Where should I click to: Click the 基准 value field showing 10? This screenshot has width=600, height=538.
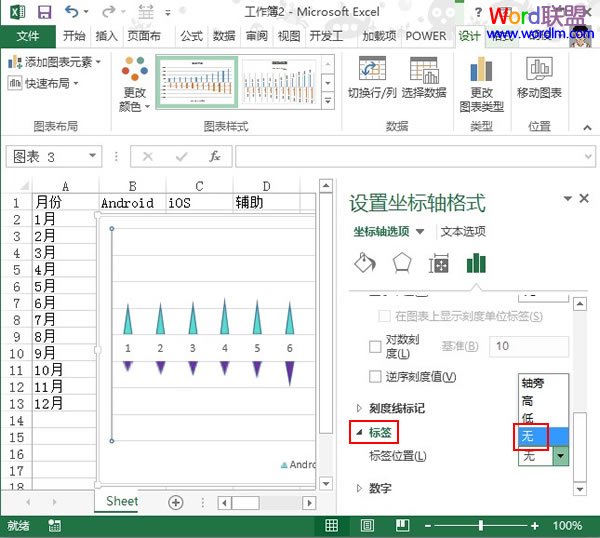[x=529, y=346]
